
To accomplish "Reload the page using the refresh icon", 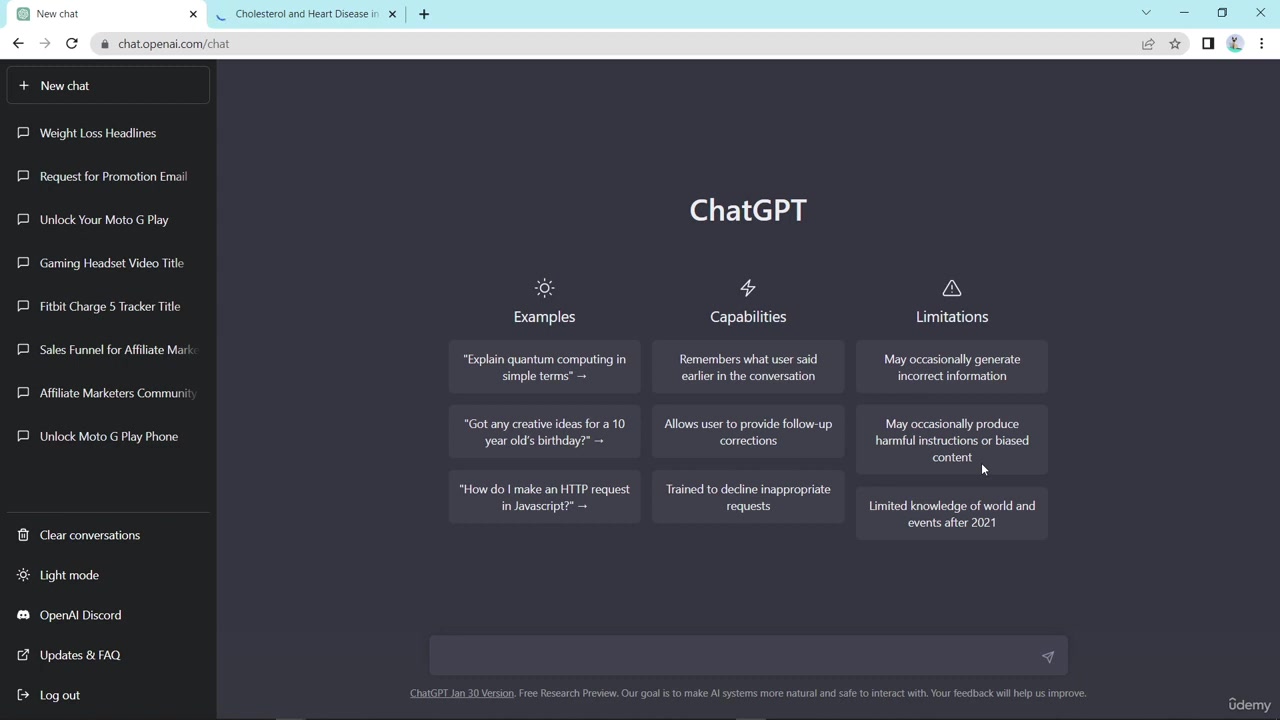I will pos(72,44).
